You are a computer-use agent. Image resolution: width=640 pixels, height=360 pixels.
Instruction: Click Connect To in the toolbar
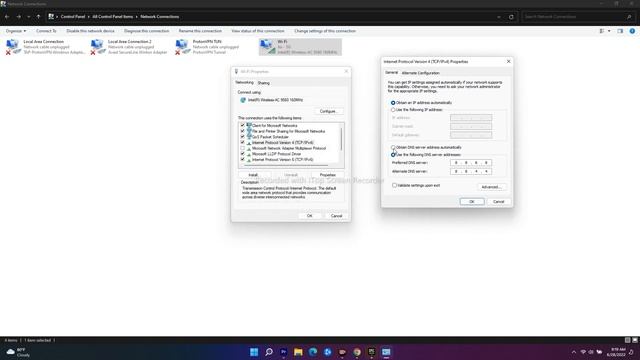tap(46, 31)
